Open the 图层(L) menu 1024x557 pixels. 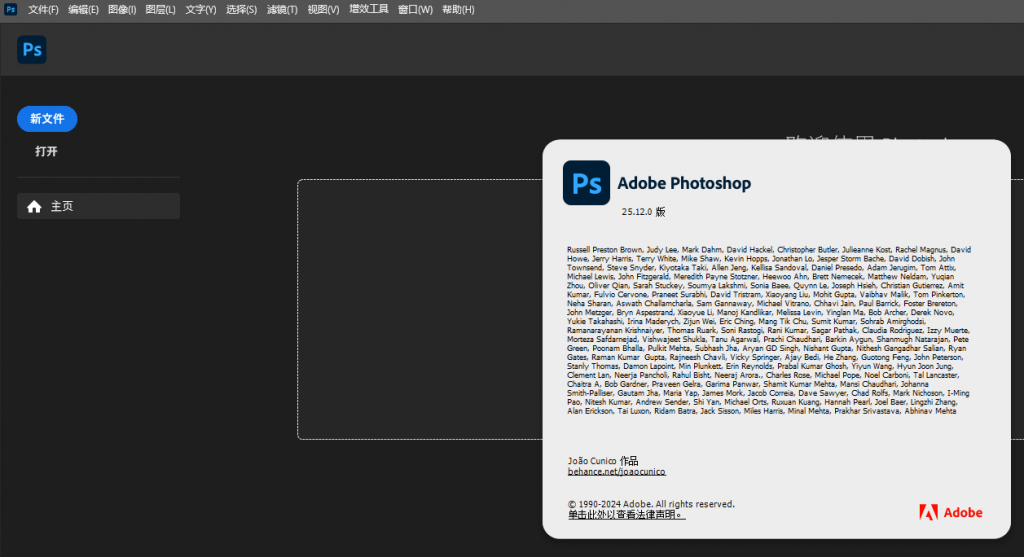(x=160, y=10)
